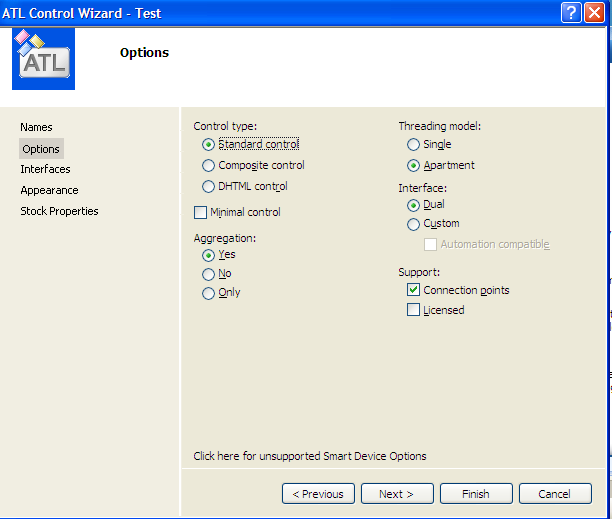Select Apartment threading model
This screenshot has width=612, height=519.
click(413, 166)
